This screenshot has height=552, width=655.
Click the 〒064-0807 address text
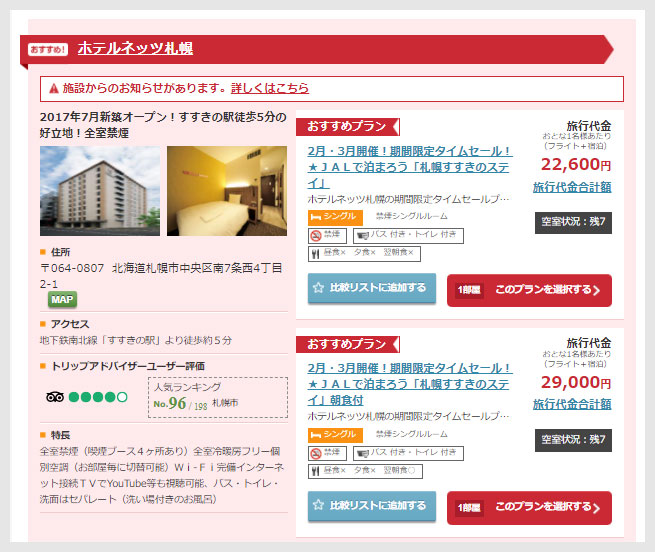pos(161,276)
